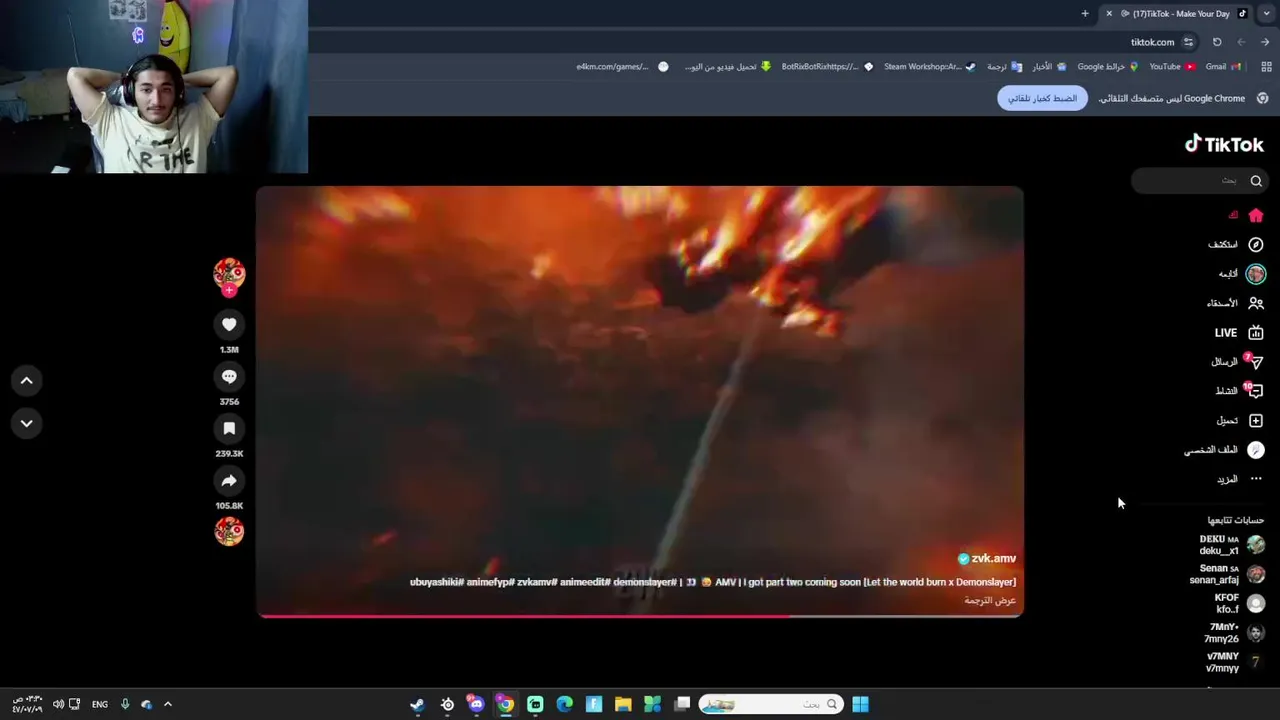
Task: Open the volume speaker tray icon
Action: (58, 704)
